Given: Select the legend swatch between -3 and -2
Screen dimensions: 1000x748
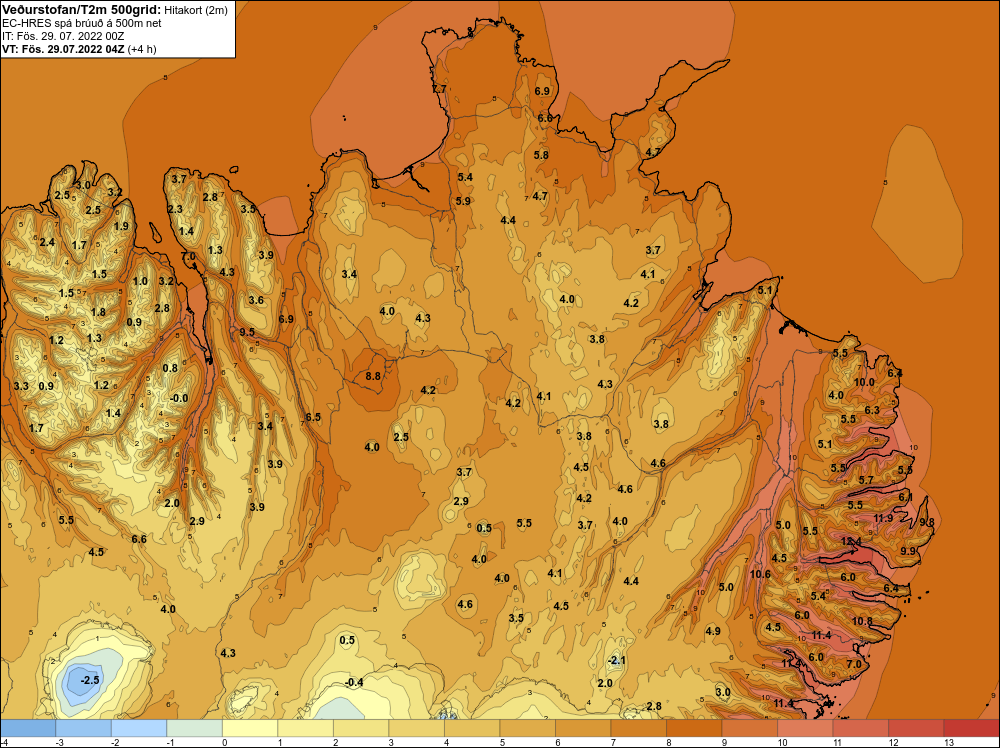Looking at the screenshot, I should coord(84,728).
